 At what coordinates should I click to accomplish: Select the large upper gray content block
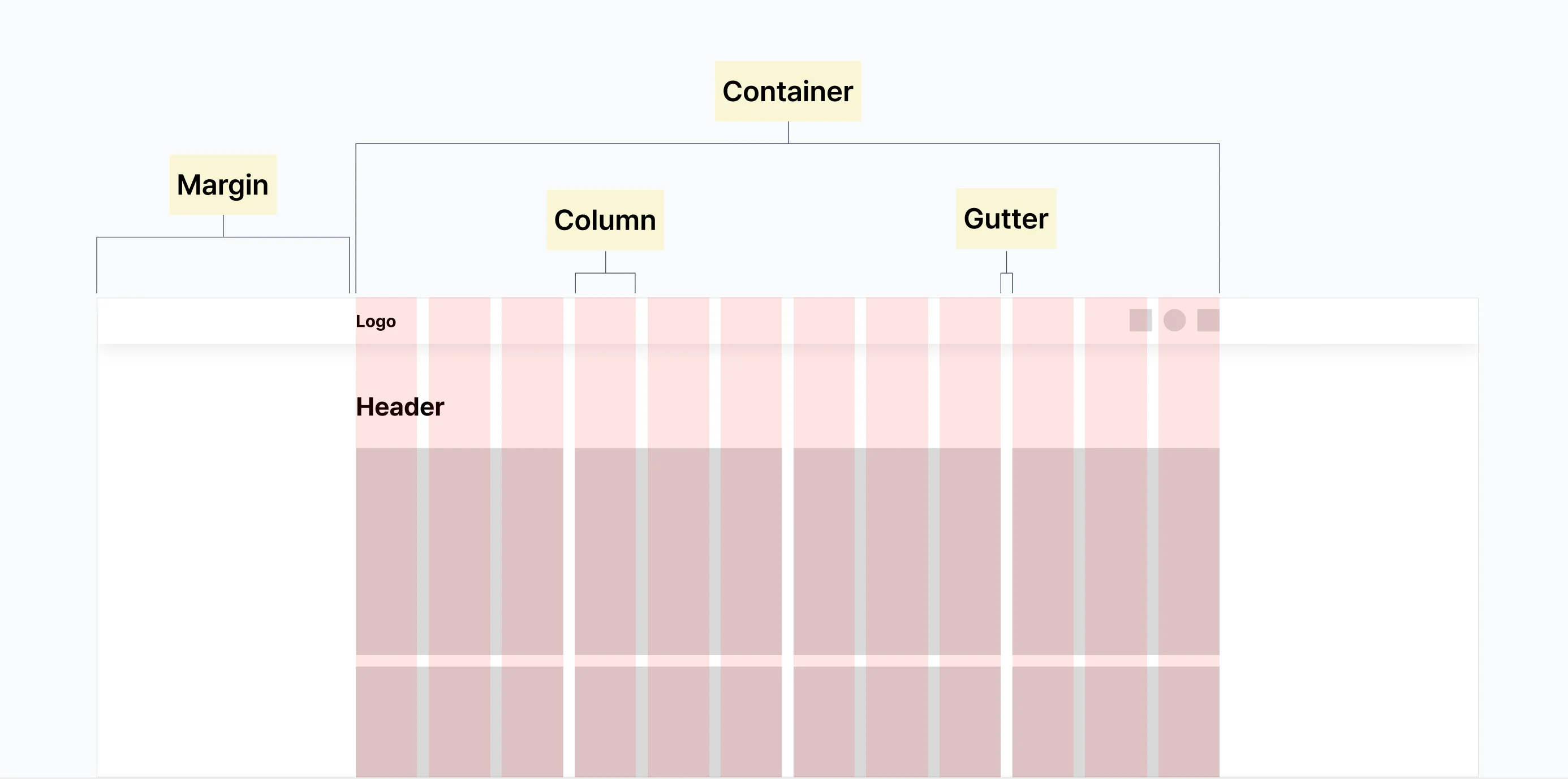[787, 551]
